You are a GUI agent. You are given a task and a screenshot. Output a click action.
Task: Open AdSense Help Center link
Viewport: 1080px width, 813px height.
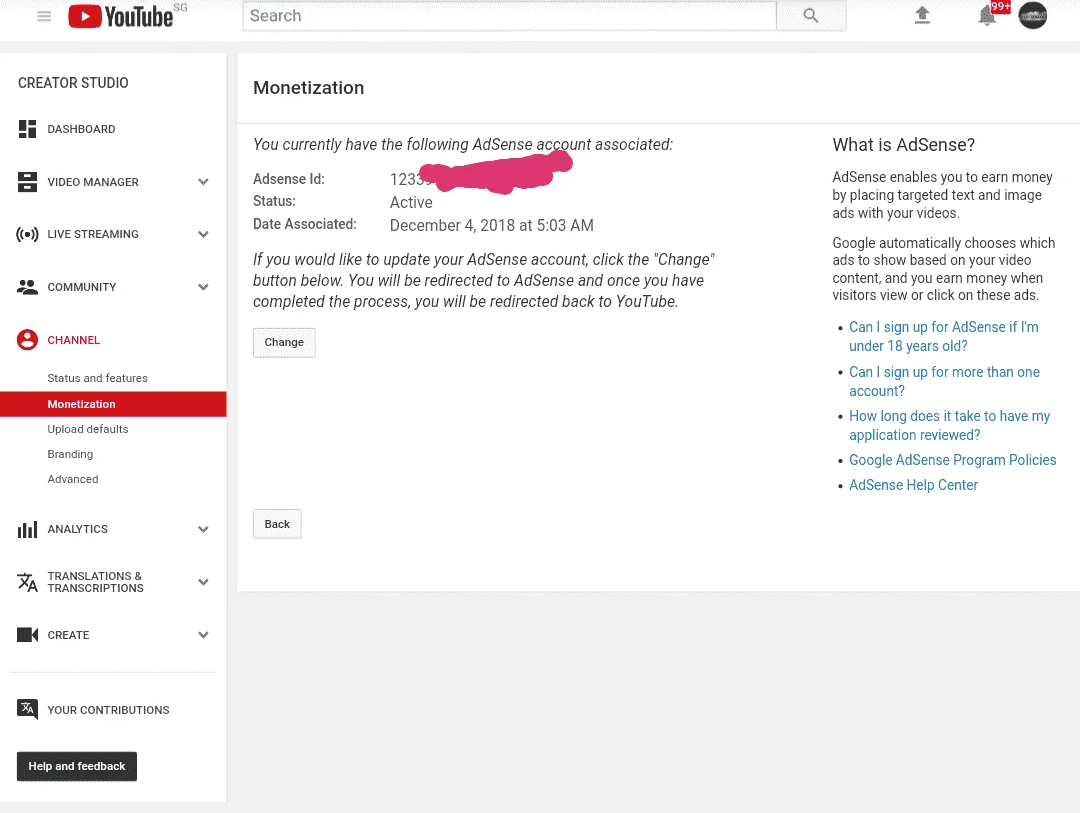coord(913,485)
